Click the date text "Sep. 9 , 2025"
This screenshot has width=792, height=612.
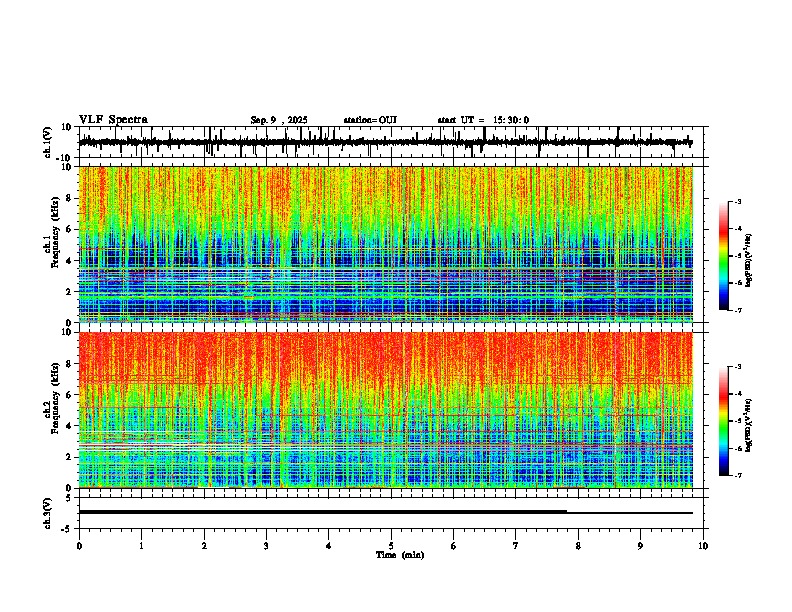tap(279, 120)
